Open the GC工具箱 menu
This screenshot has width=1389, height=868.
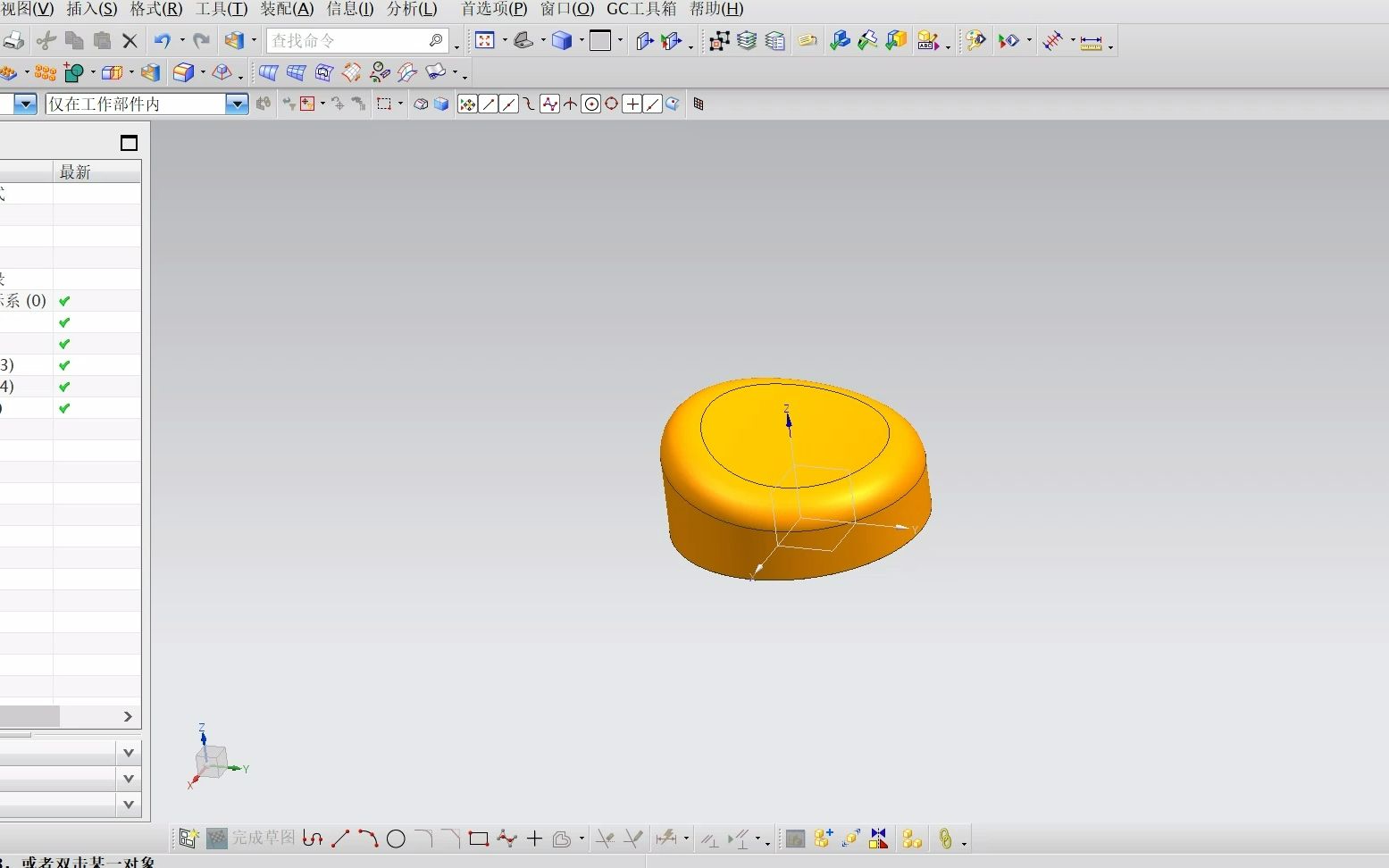pyautogui.click(x=641, y=9)
